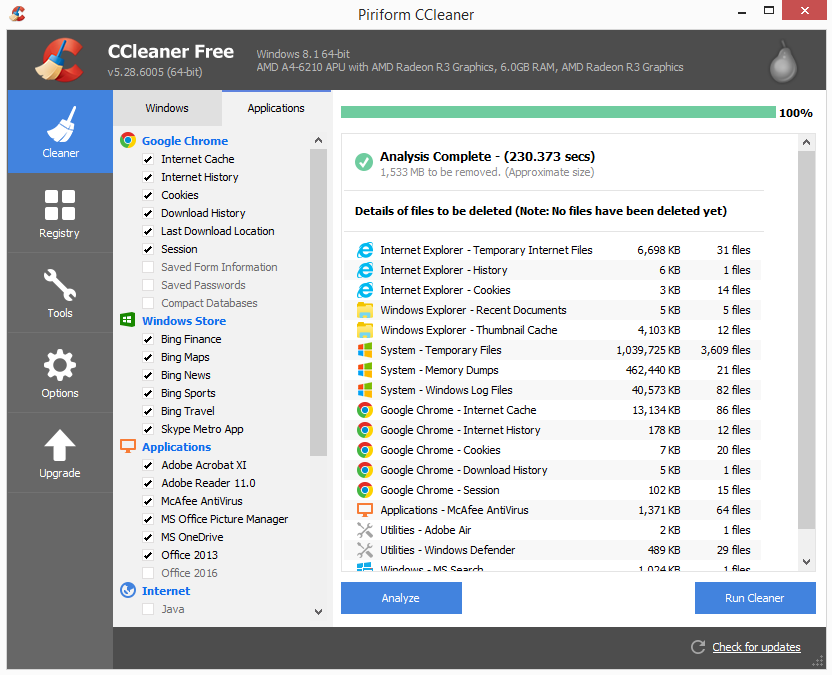This screenshot has width=832, height=675.
Task: Click Windows flag icon for Memory Dumps
Action: point(365,370)
